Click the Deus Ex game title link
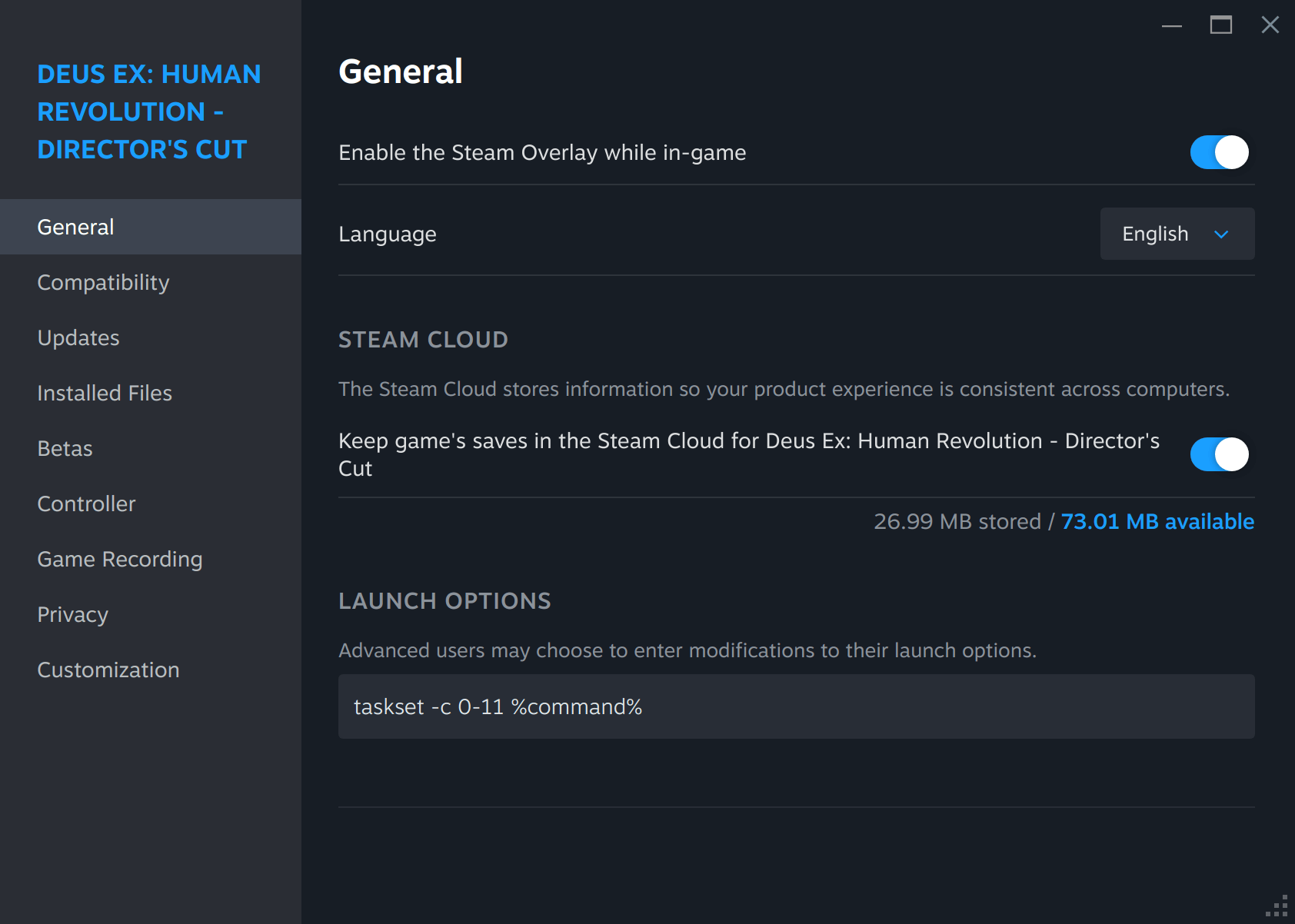The height and width of the screenshot is (924, 1295). click(149, 112)
